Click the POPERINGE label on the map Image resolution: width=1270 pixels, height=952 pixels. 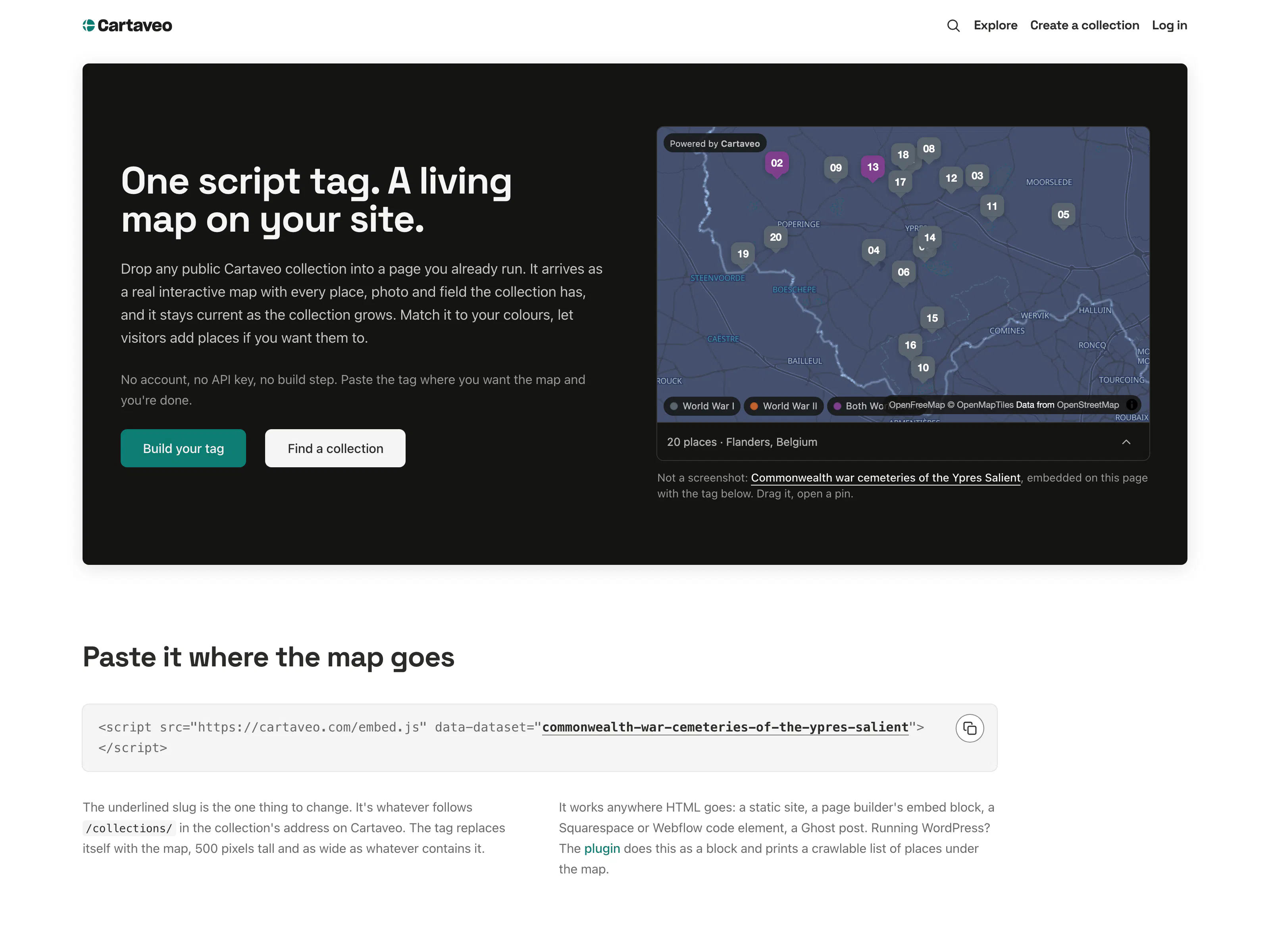point(798,225)
